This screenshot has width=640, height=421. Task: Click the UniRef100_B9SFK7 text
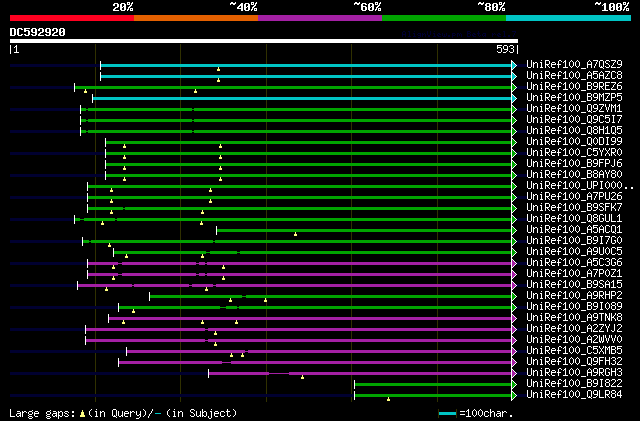pos(574,208)
